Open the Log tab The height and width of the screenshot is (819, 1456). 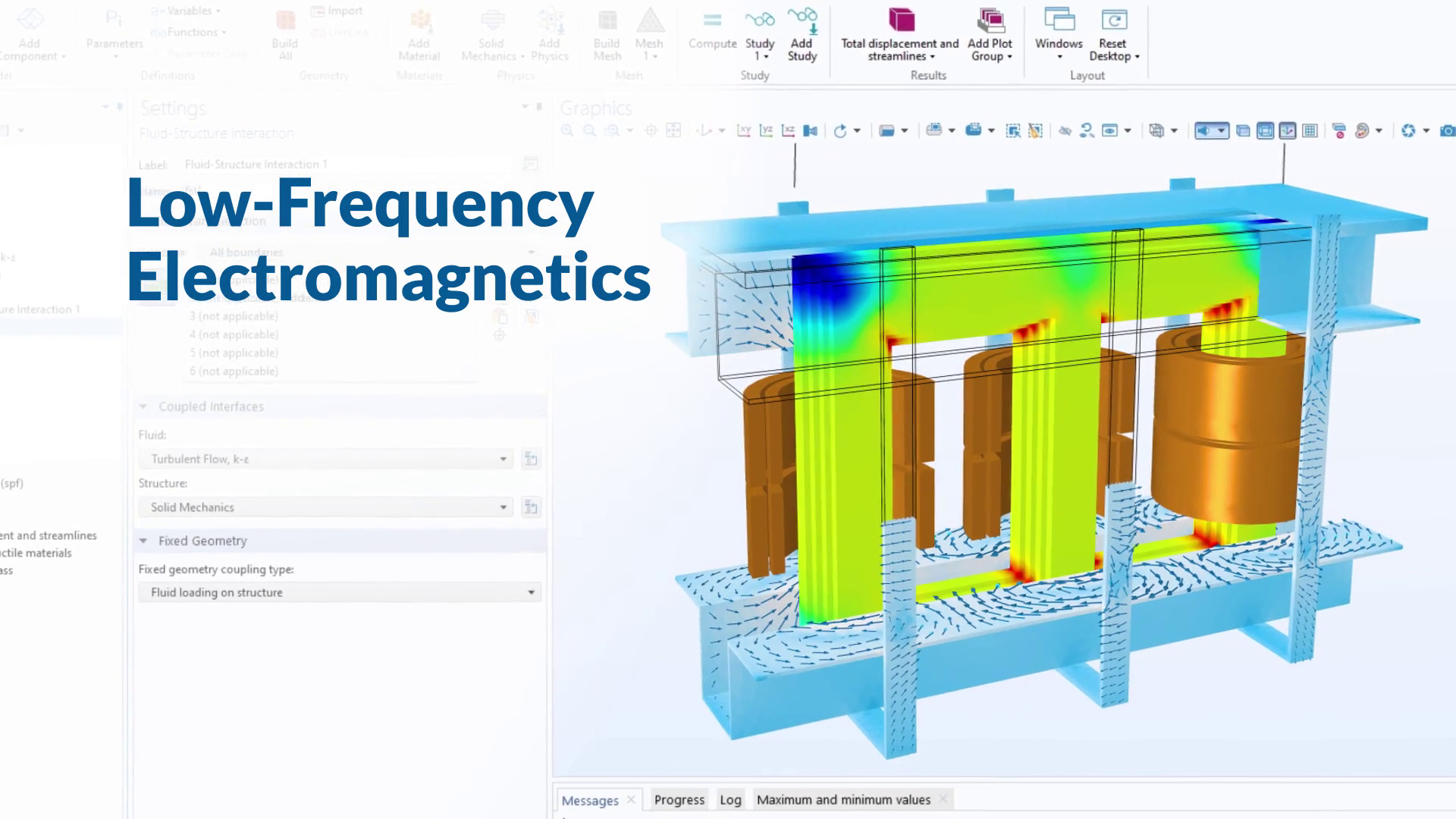coord(730,799)
